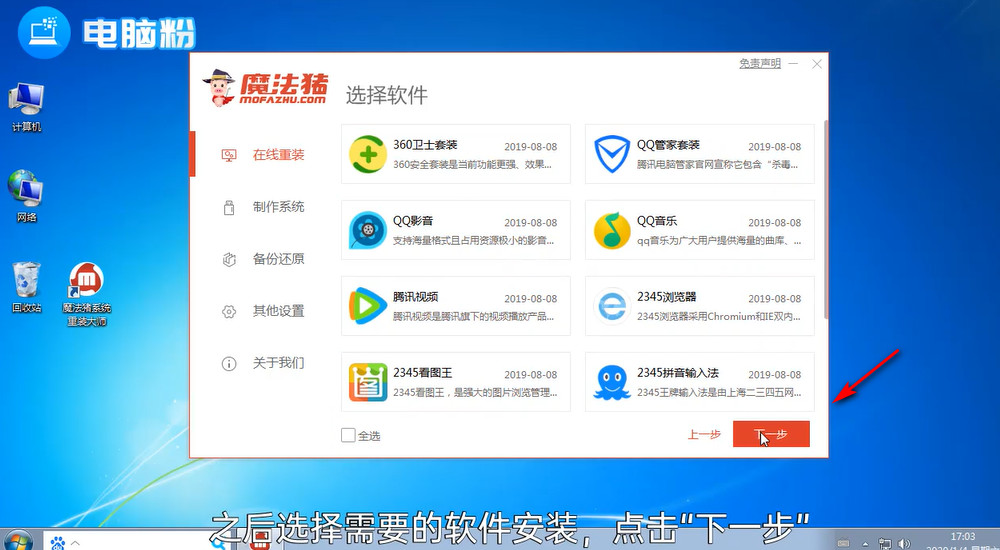Click the 在线重装 monitor sidebar icon

tap(229, 155)
